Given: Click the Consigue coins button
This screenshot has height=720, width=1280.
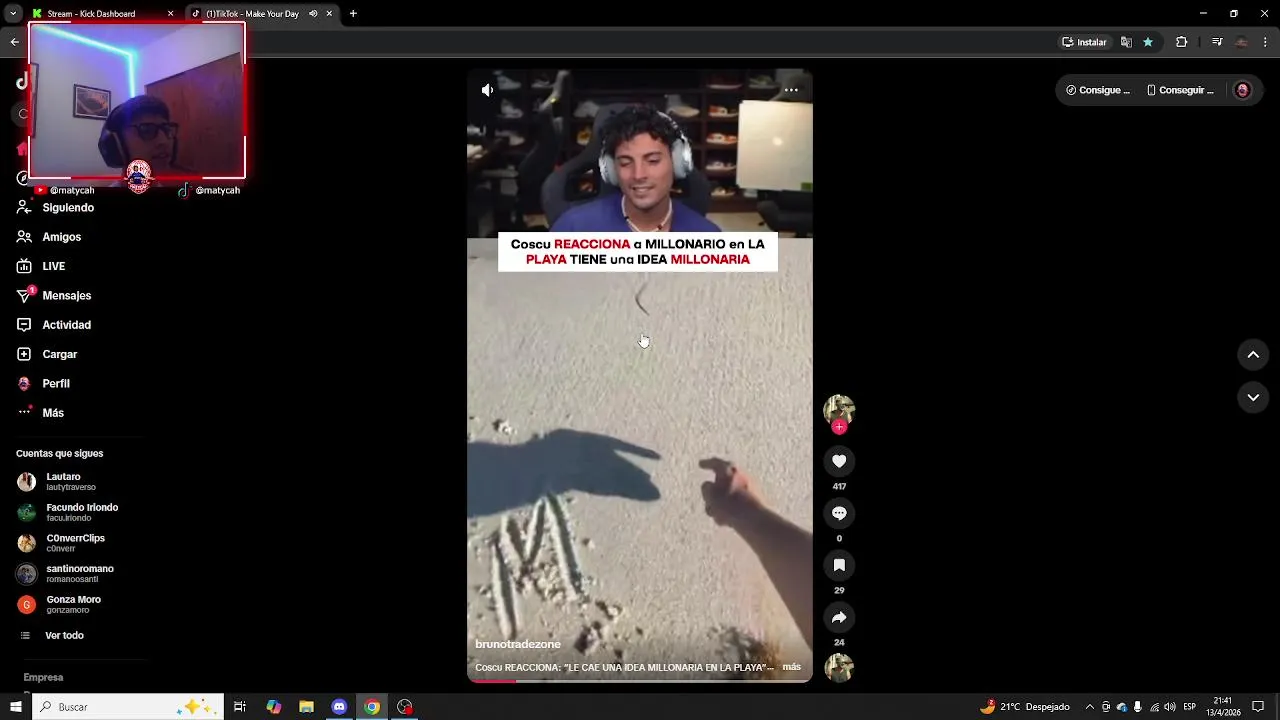Looking at the screenshot, I should (x=1098, y=90).
